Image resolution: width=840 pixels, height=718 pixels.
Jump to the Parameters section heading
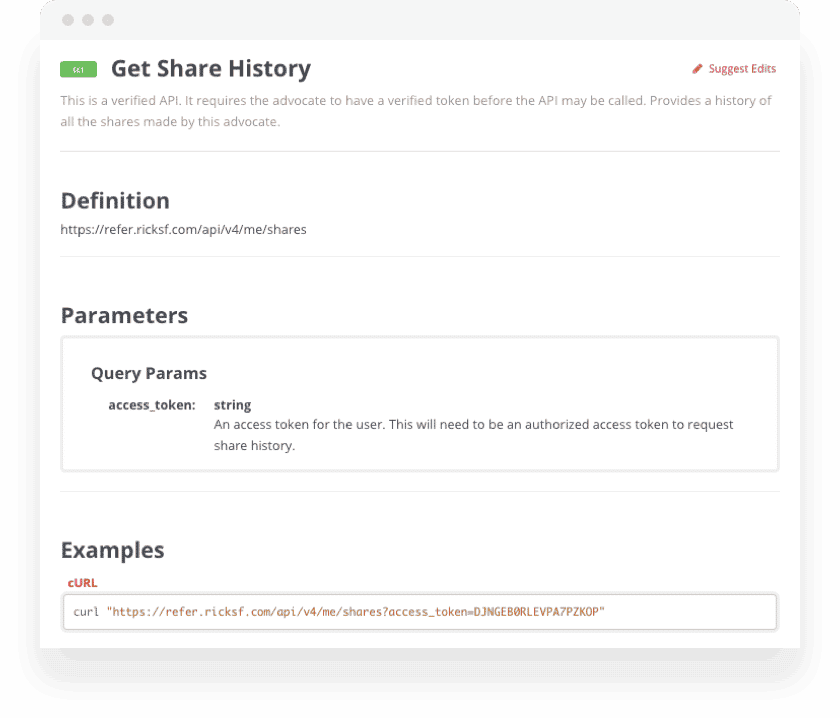124,315
